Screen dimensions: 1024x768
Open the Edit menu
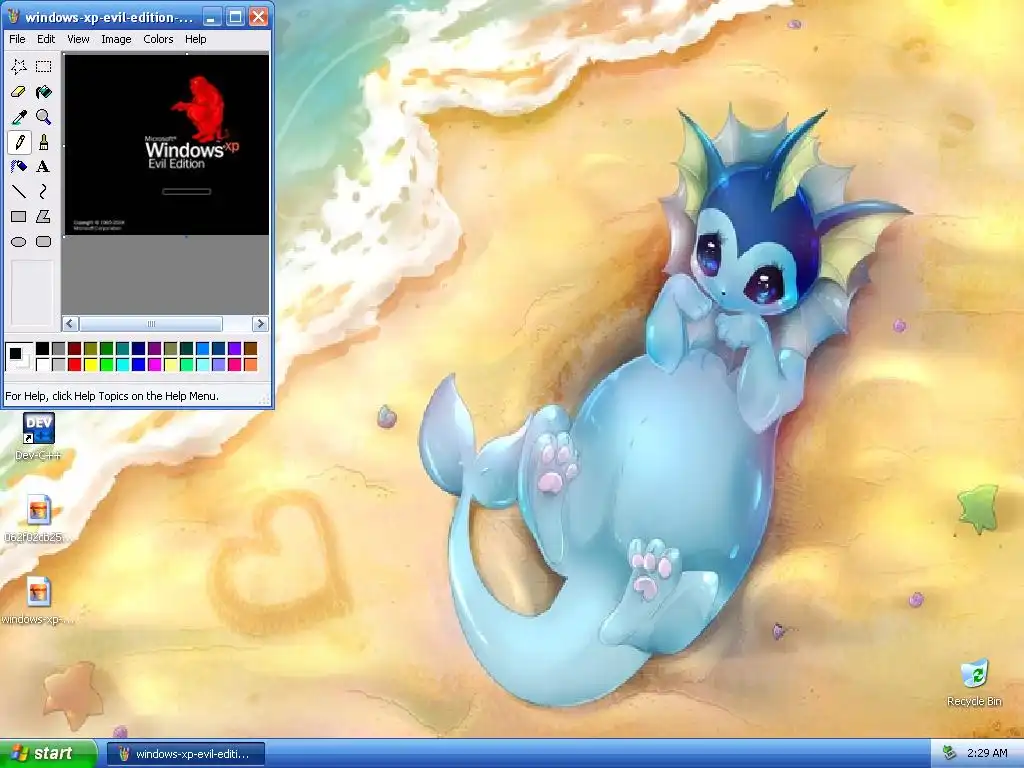(46, 39)
